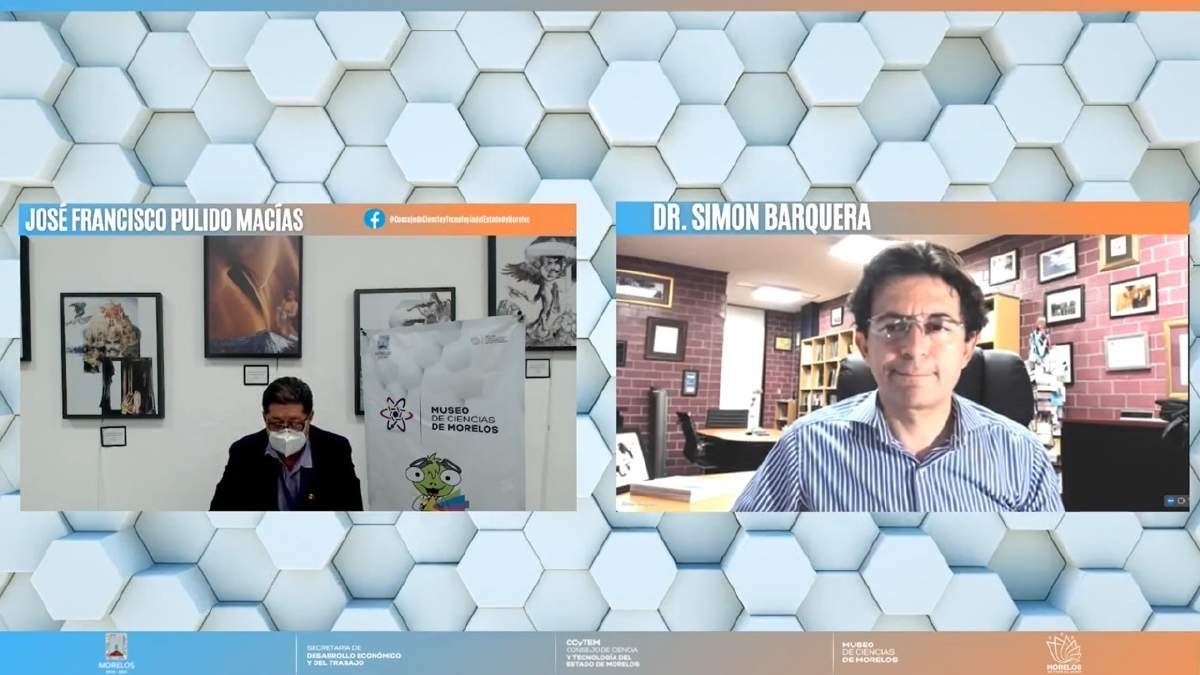Image resolution: width=1200 pixels, height=675 pixels.
Task: Click the Museo de Ciencias footer logo
Action: tap(869, 654)
